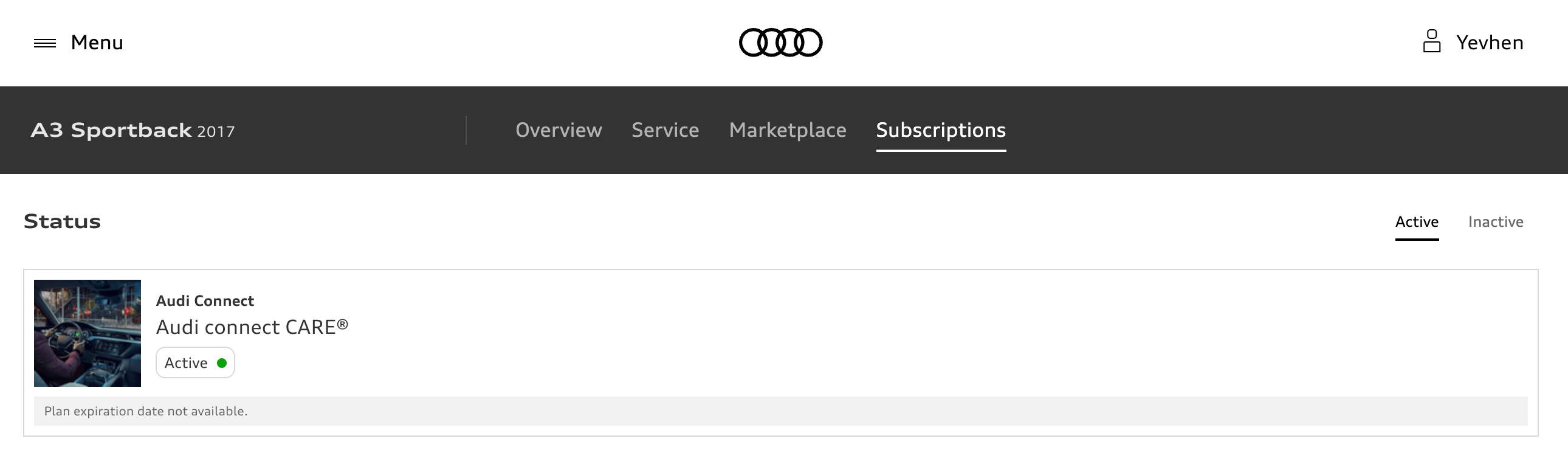Click the 2017 model year label

(x=216, y=131)
